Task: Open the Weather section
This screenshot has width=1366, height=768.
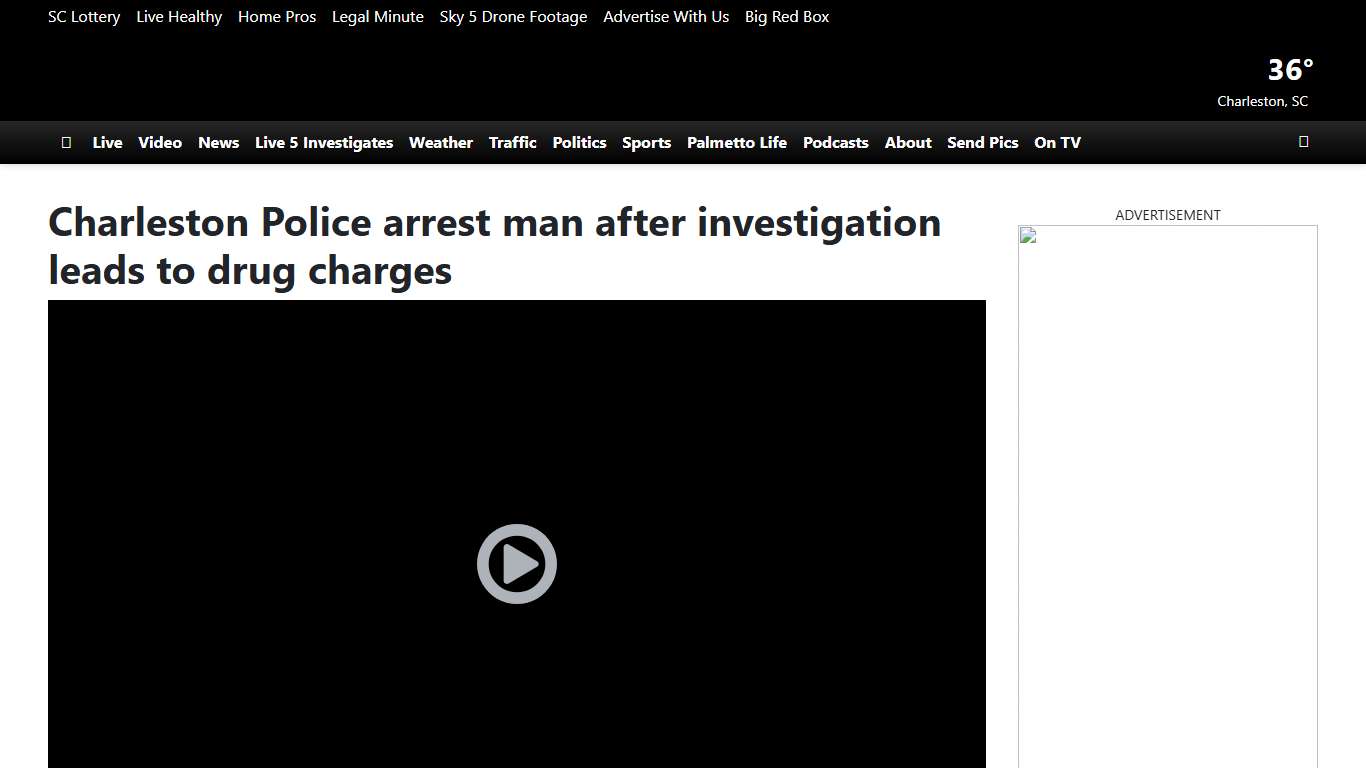Action: tap(440, 142)
